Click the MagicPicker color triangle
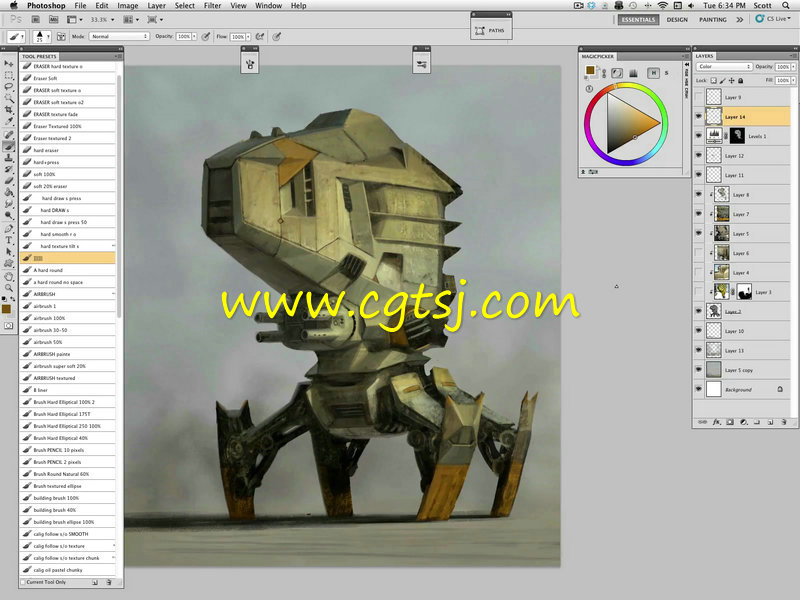 (632, 123)
